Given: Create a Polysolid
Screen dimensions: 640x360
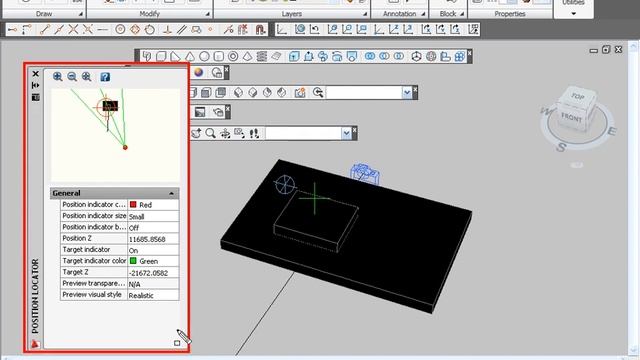Looking at the screenshot, I should coord(147,56).
